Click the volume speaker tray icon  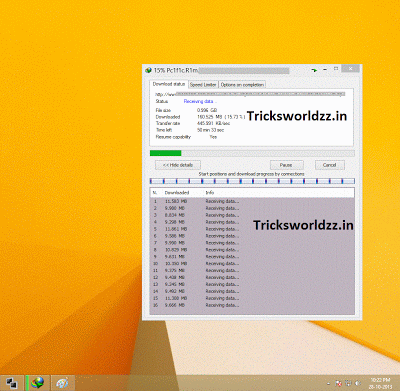coord(358,383)
